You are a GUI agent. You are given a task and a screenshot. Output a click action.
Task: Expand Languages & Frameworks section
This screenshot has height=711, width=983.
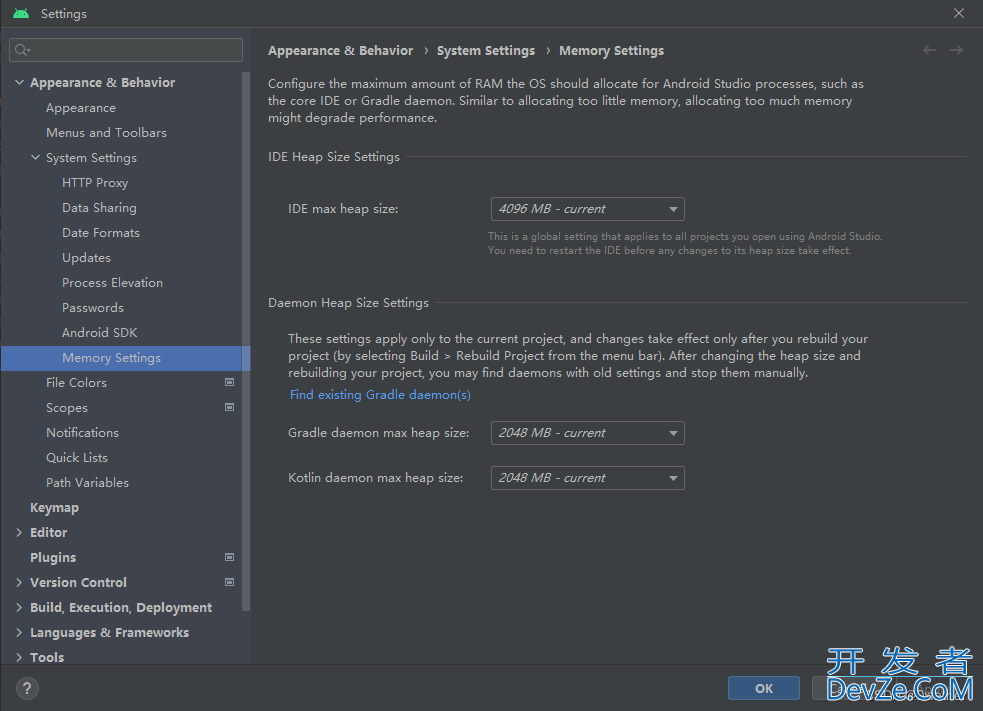pos(19,633)
